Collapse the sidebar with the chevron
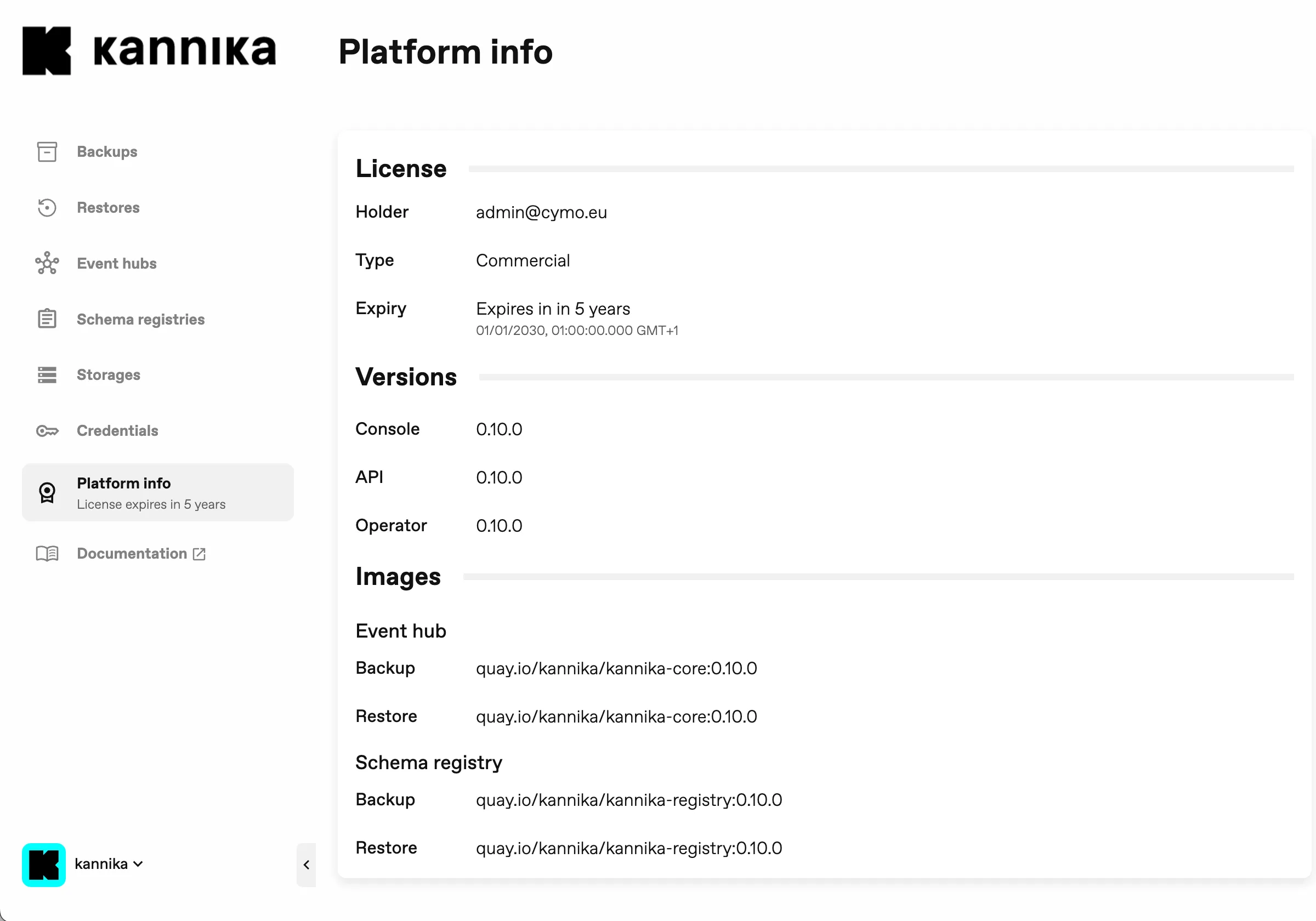 point(306,866)
